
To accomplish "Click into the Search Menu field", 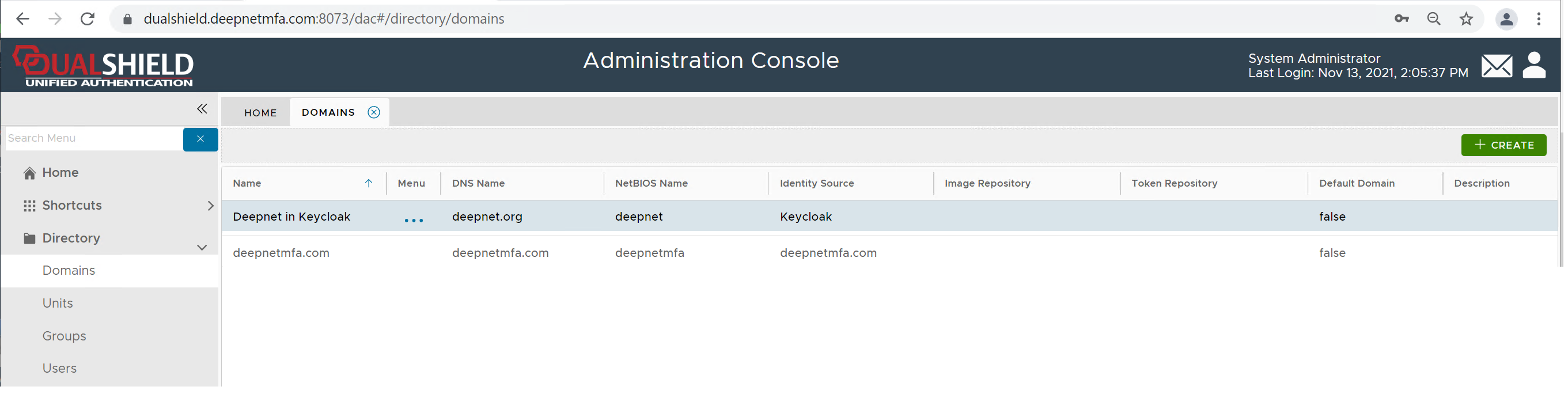I will (x=94, y=138).
